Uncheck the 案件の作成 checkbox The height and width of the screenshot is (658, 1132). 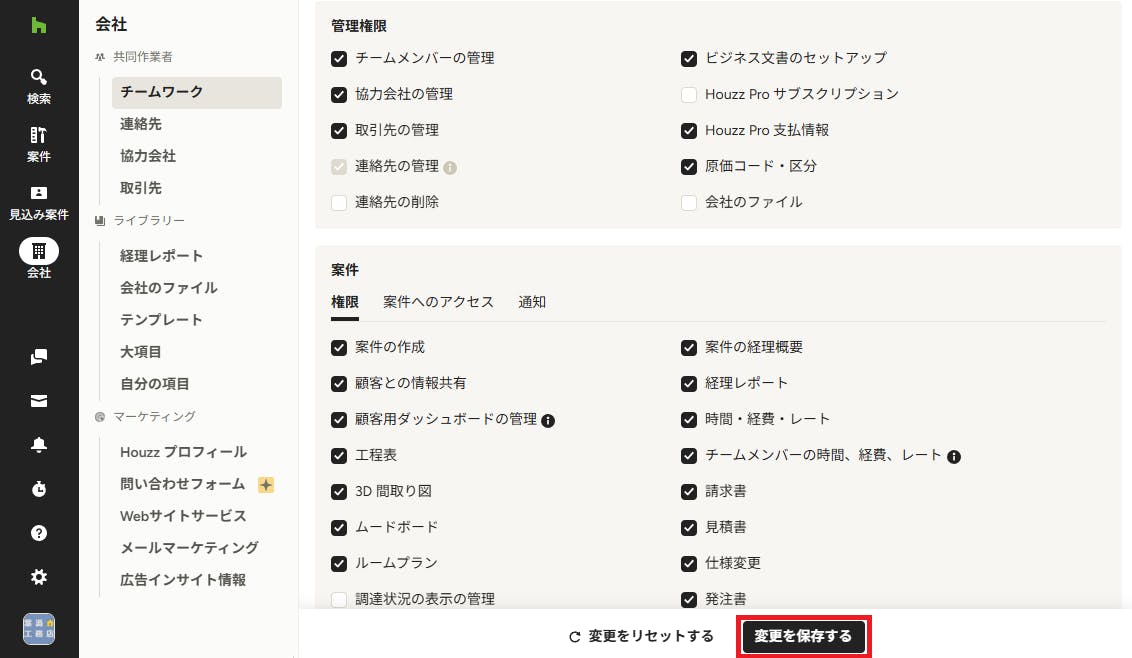point(339,347)
